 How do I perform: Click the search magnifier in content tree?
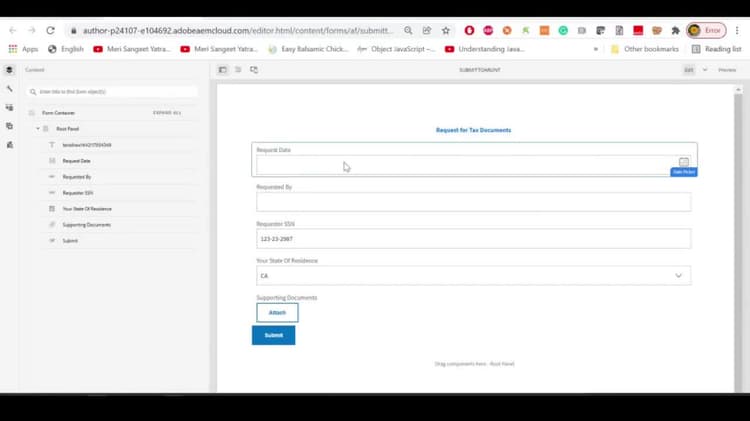click(x=33, y=91)
